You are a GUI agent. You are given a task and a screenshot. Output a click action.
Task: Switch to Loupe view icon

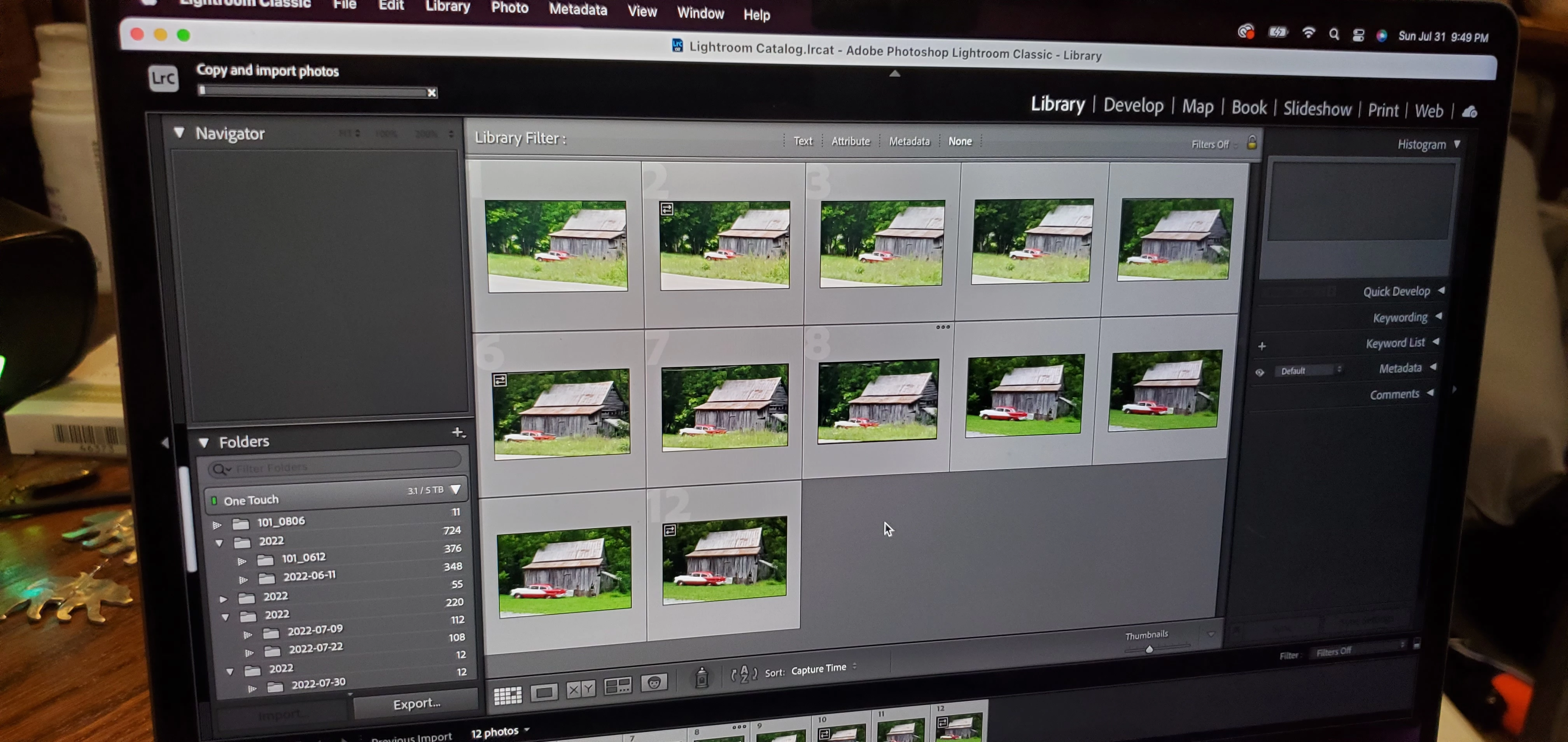[x=544, y=692]
